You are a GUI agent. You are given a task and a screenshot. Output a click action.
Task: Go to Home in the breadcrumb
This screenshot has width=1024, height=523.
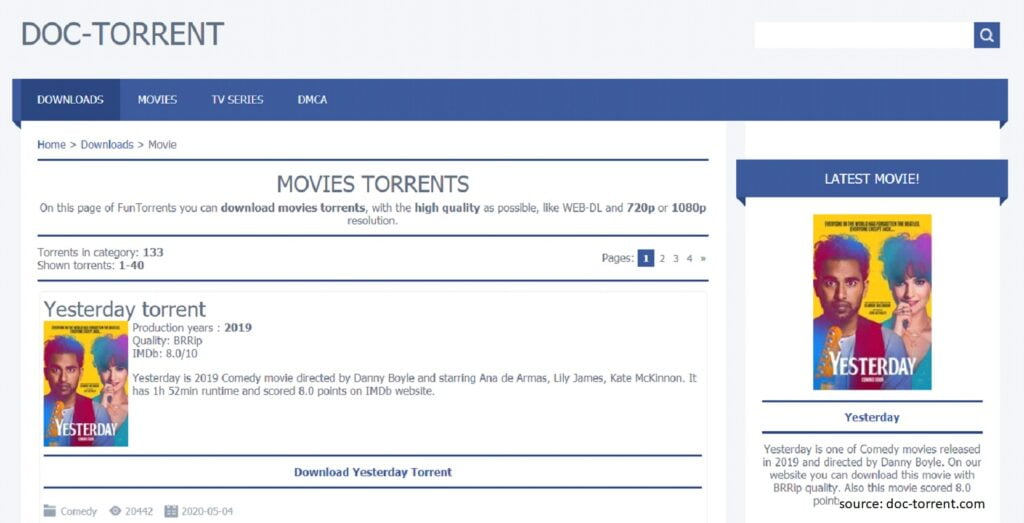point(51,144)
